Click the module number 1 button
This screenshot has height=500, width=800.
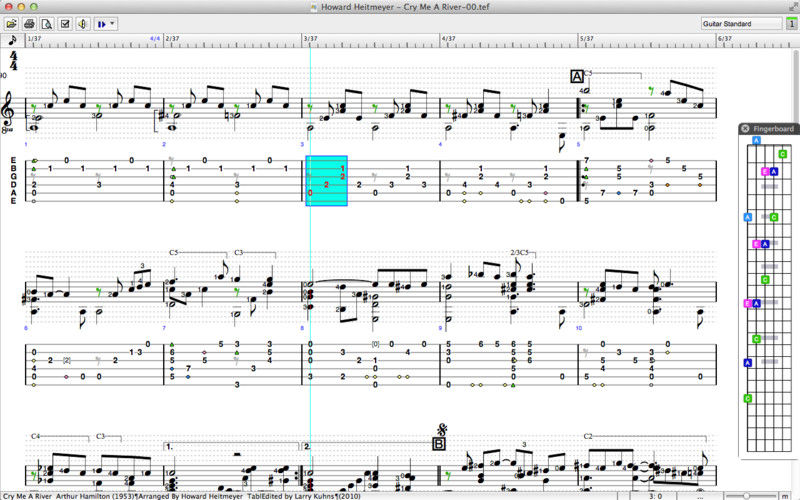click(x=792, y=23)
